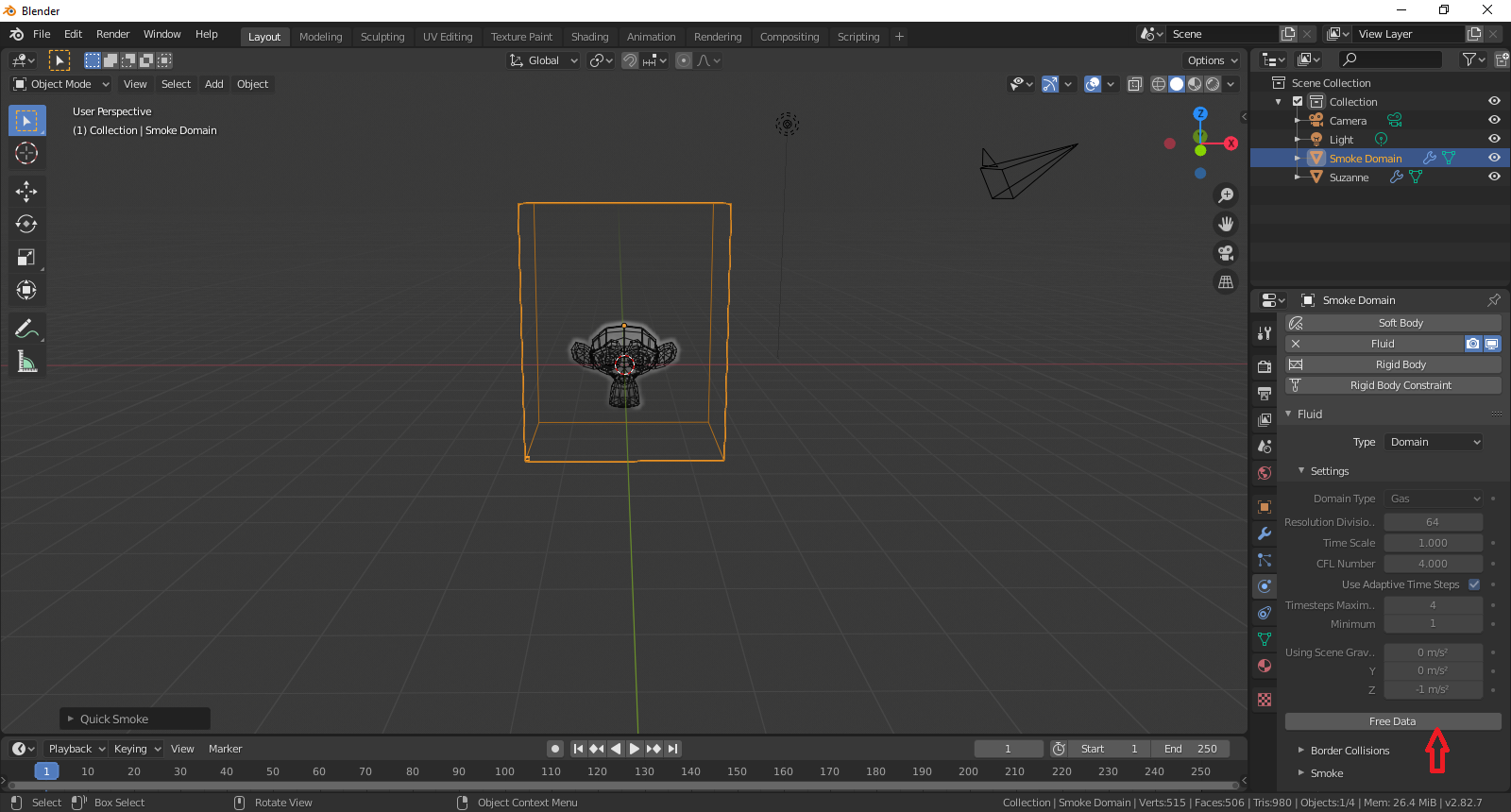The image size is (1511, 812).
Task: Add Rigid Body Constraint physics
Action: [x=1394, y=385]
